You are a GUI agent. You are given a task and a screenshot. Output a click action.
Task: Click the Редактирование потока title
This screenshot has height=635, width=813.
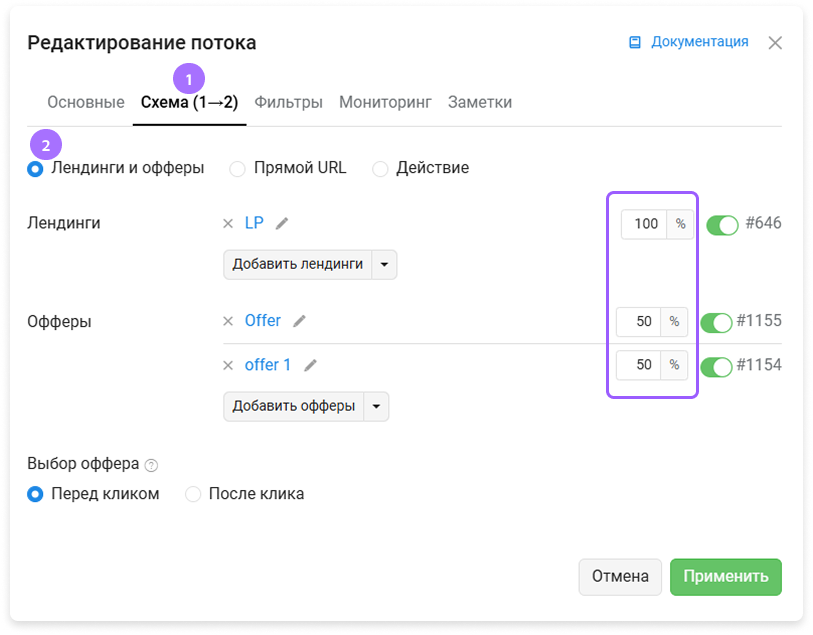point(142,43)
